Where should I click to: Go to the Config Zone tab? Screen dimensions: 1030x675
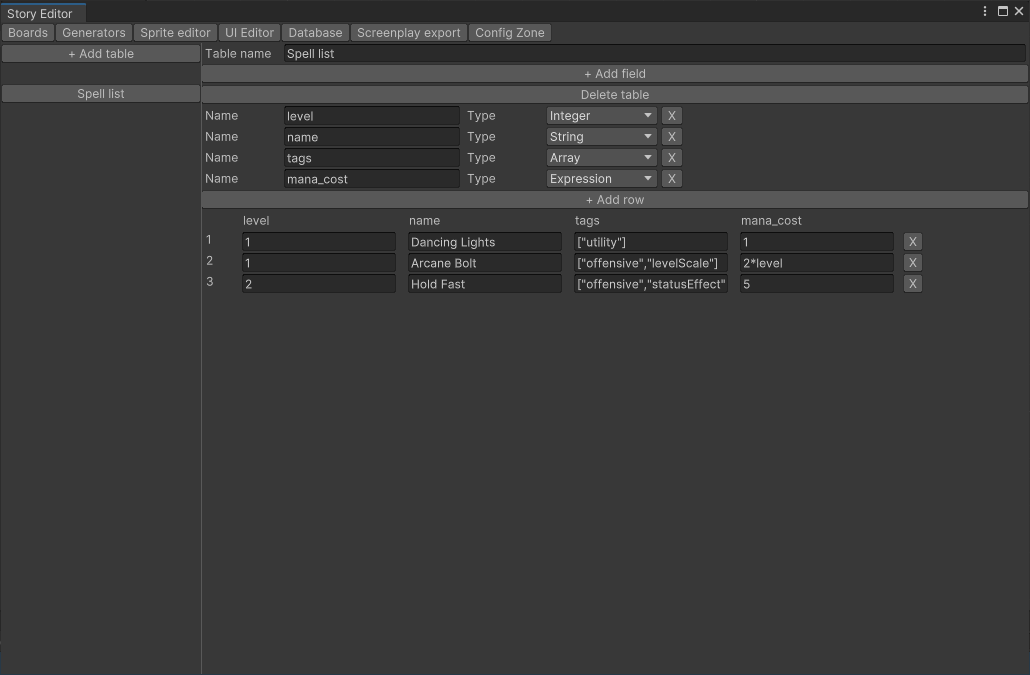509,33
